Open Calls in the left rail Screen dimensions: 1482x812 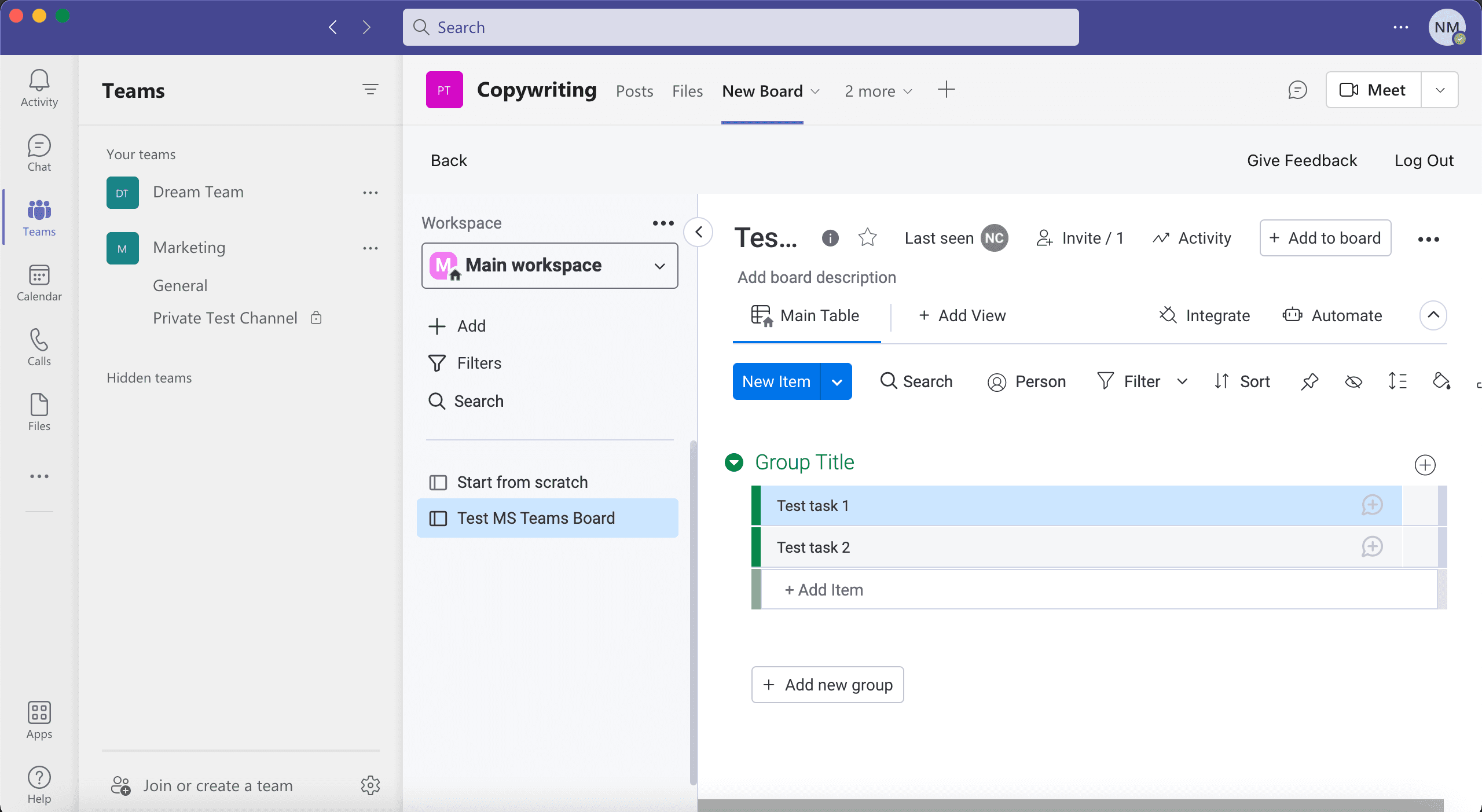tap(39, 347)
